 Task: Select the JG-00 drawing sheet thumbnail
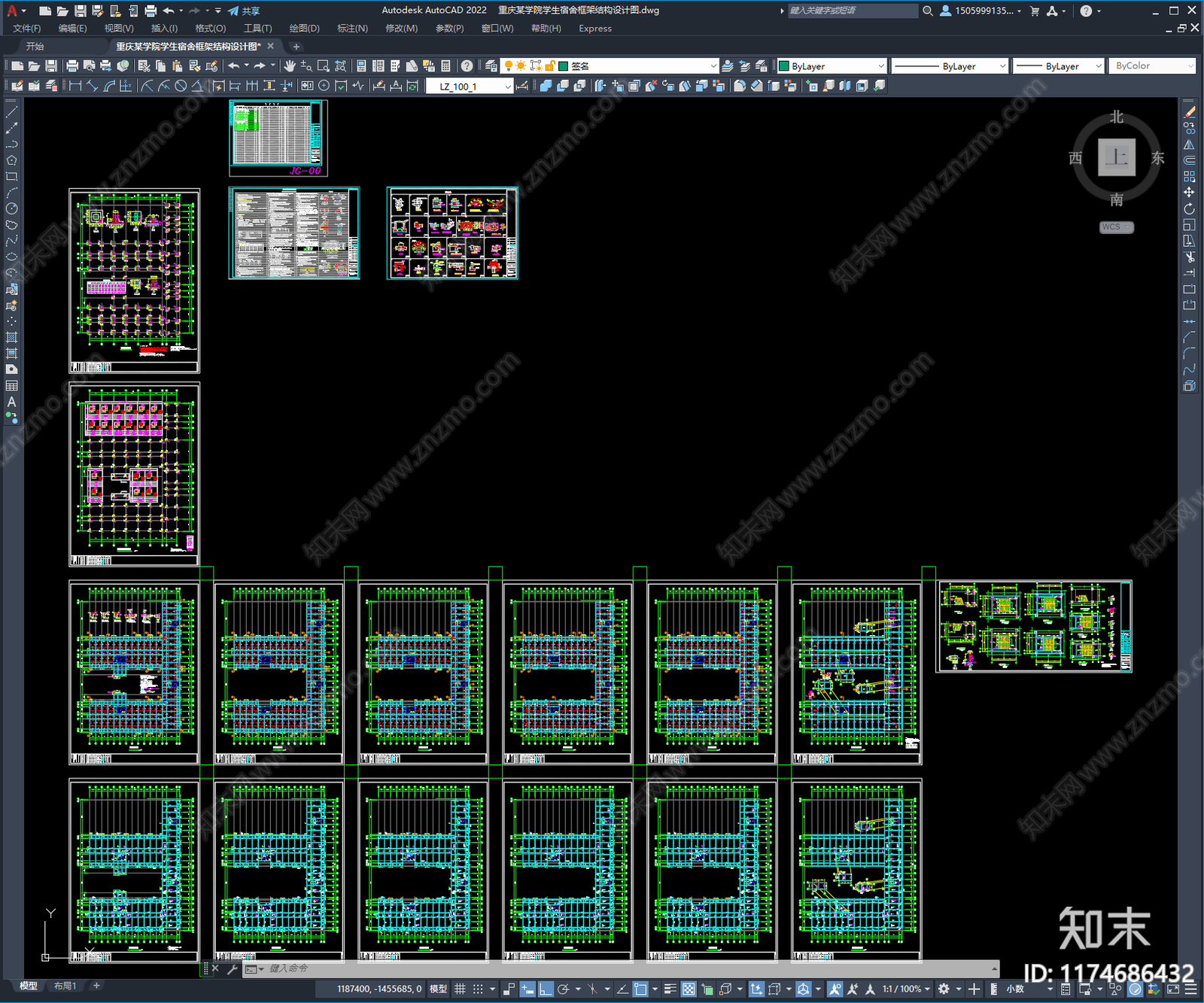click(278, 138)
